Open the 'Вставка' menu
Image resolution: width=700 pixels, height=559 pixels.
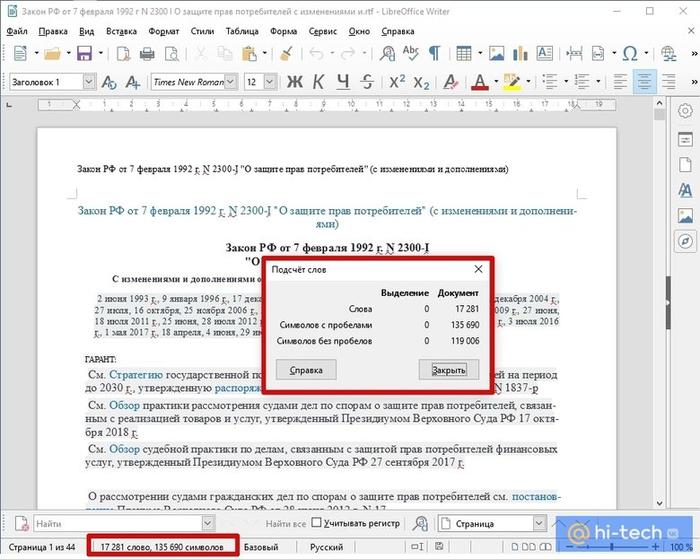pyautogui.click(x=123, y=31)
